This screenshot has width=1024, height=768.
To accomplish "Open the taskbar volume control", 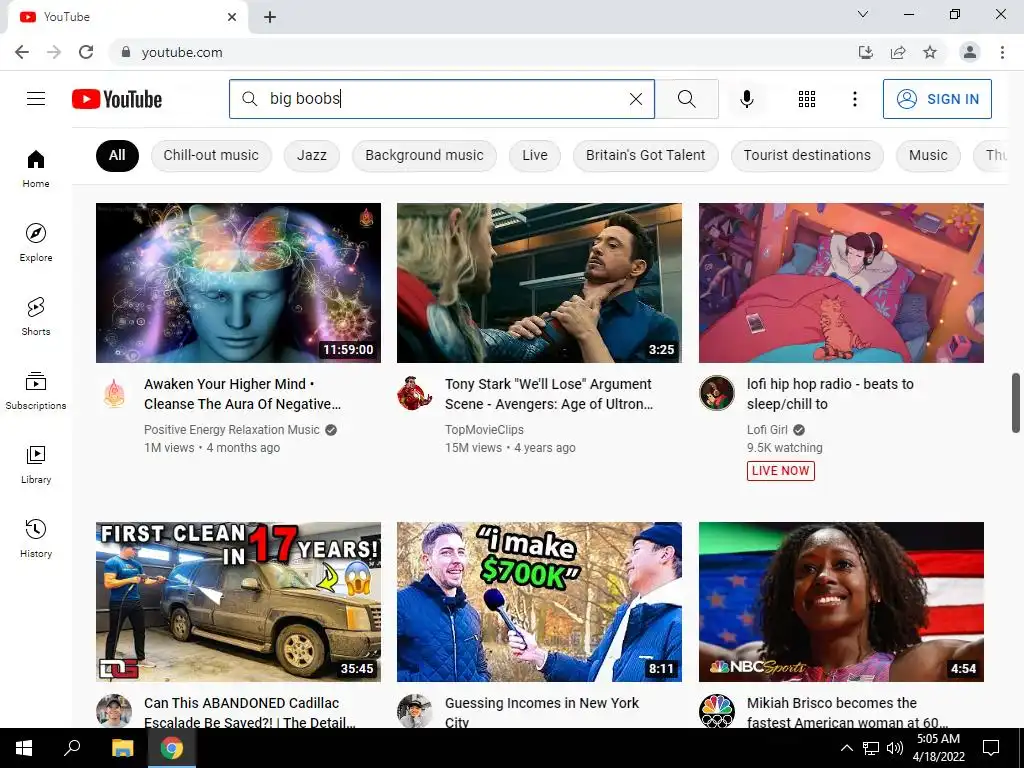I will (x=895, y=748).
